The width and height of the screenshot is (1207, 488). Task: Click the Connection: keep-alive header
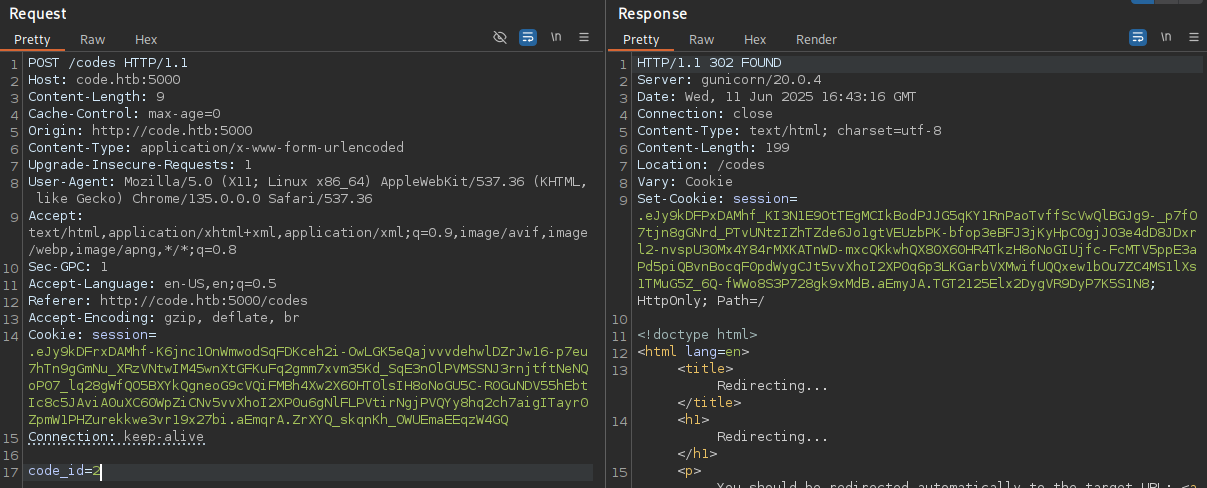(x=116, y=438)
